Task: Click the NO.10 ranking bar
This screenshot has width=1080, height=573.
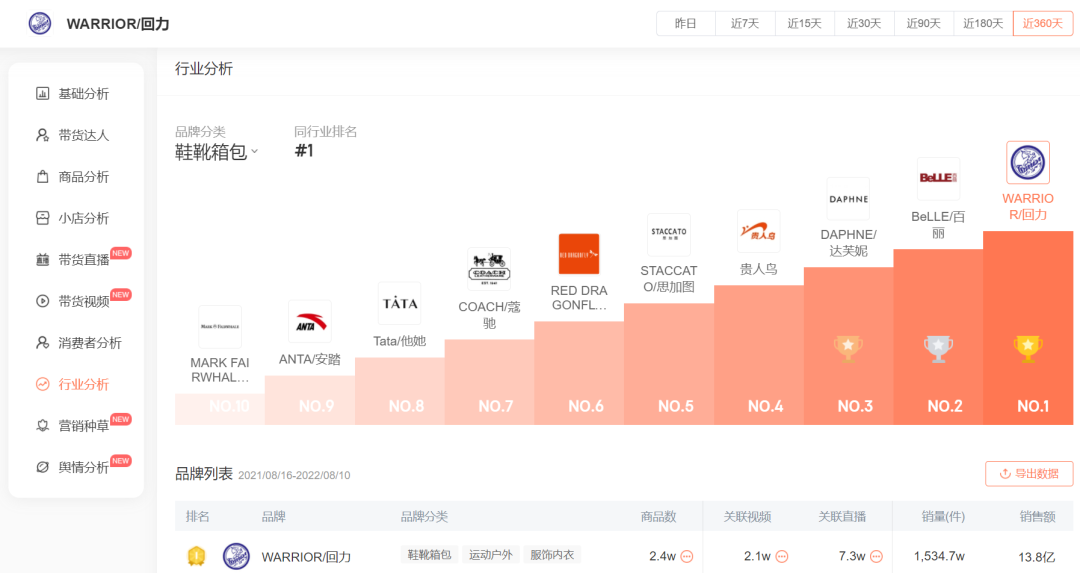Action: [220, 409]
